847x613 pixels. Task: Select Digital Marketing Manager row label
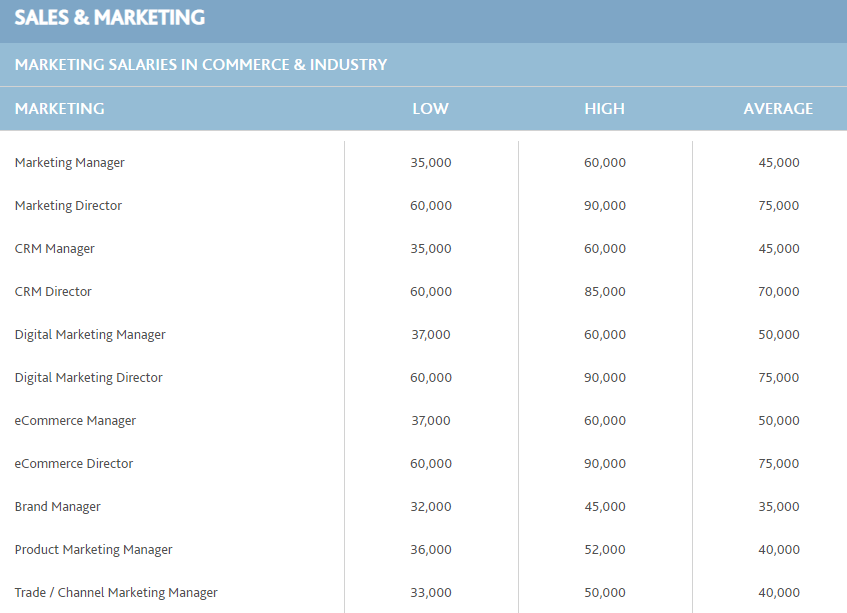(90, 334)
